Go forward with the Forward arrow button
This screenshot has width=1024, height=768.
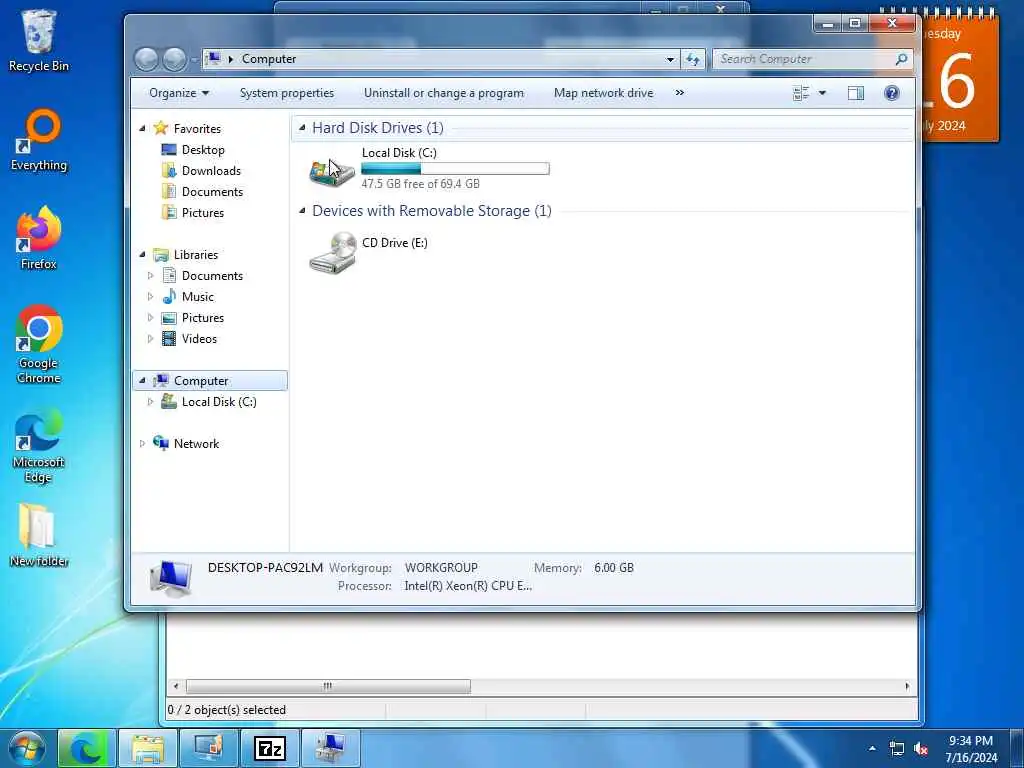pos(174,59)
